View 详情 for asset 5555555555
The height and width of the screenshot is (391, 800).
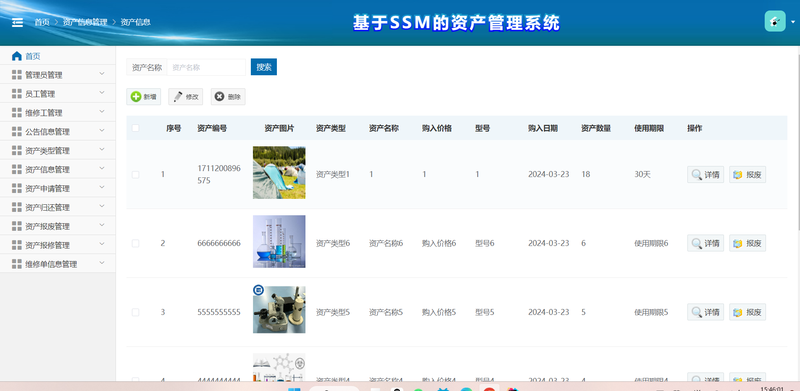pyautogui.click(x=705, y=312)
